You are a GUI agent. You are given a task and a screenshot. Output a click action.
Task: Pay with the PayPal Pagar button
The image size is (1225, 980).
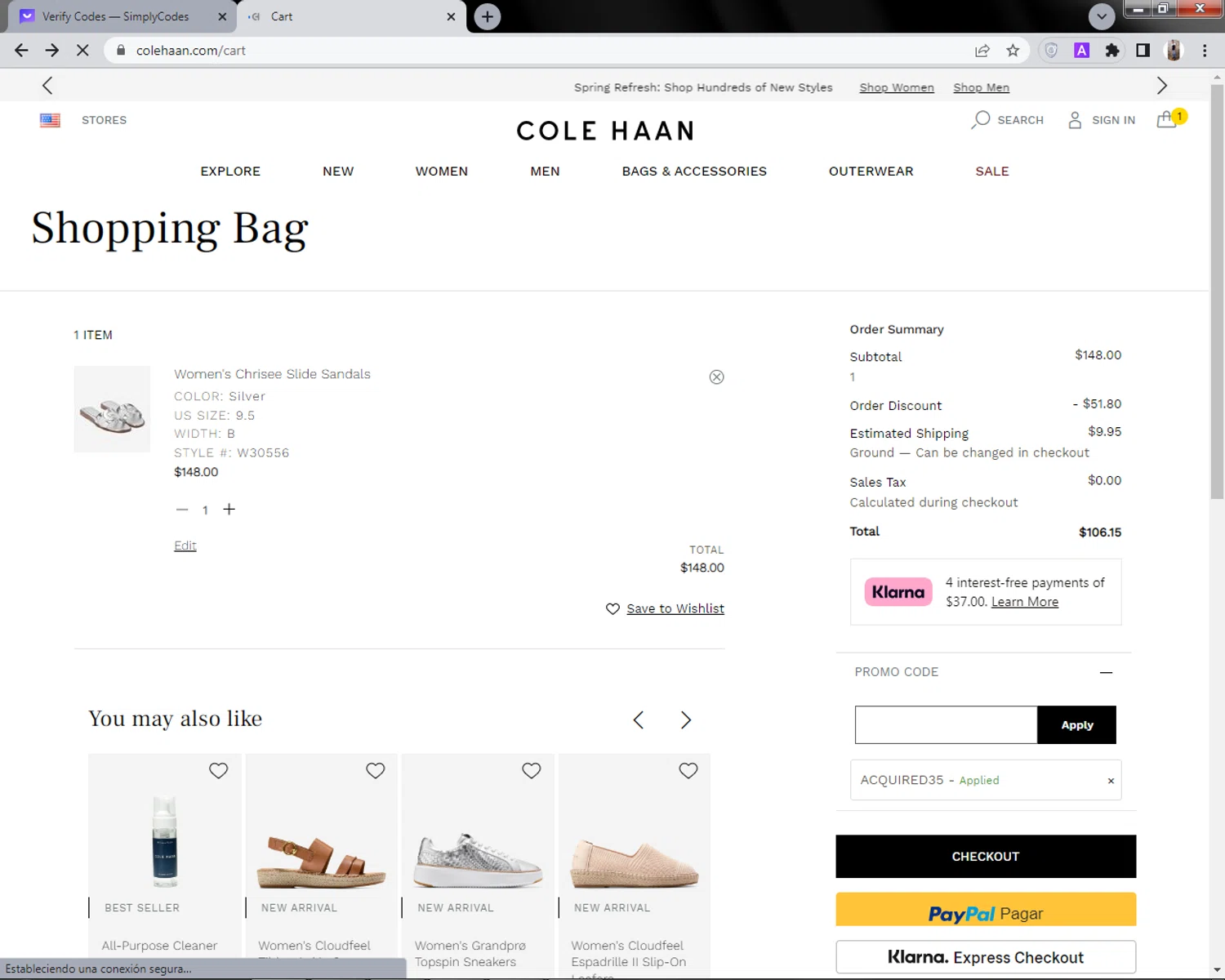986,910
